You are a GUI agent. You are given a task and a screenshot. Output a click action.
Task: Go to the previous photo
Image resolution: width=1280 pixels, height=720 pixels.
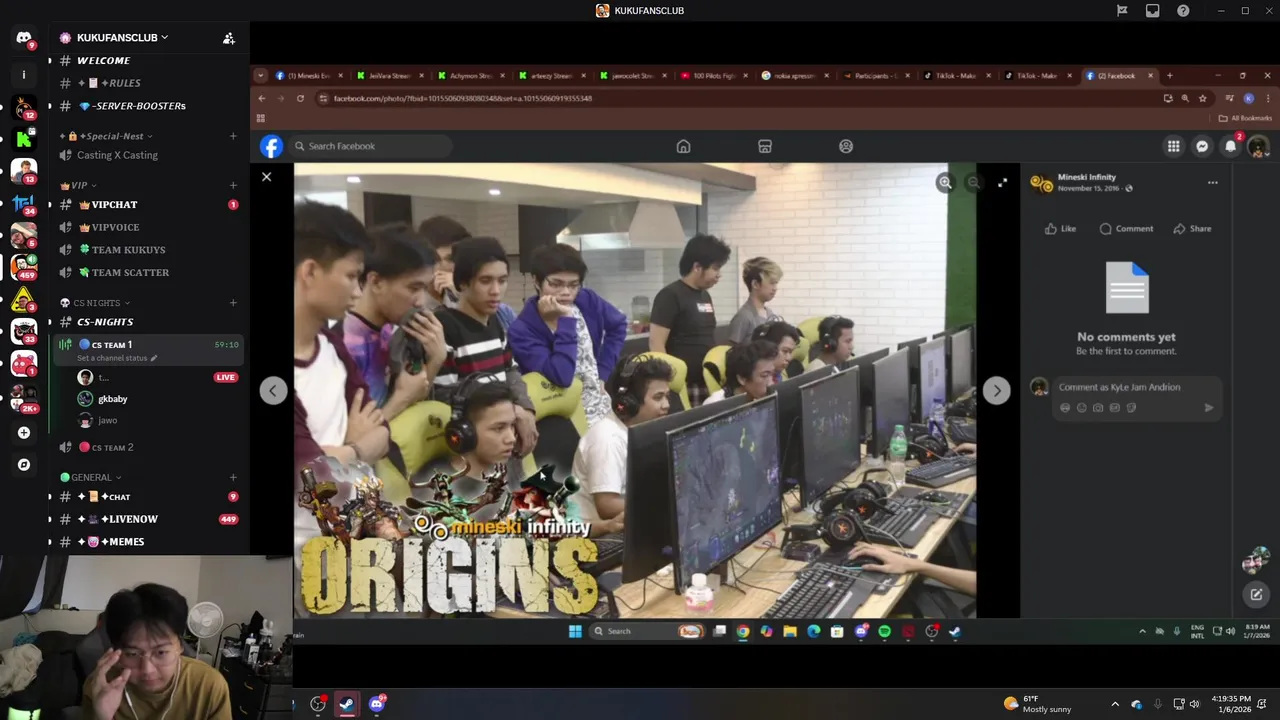click(274, 391)
